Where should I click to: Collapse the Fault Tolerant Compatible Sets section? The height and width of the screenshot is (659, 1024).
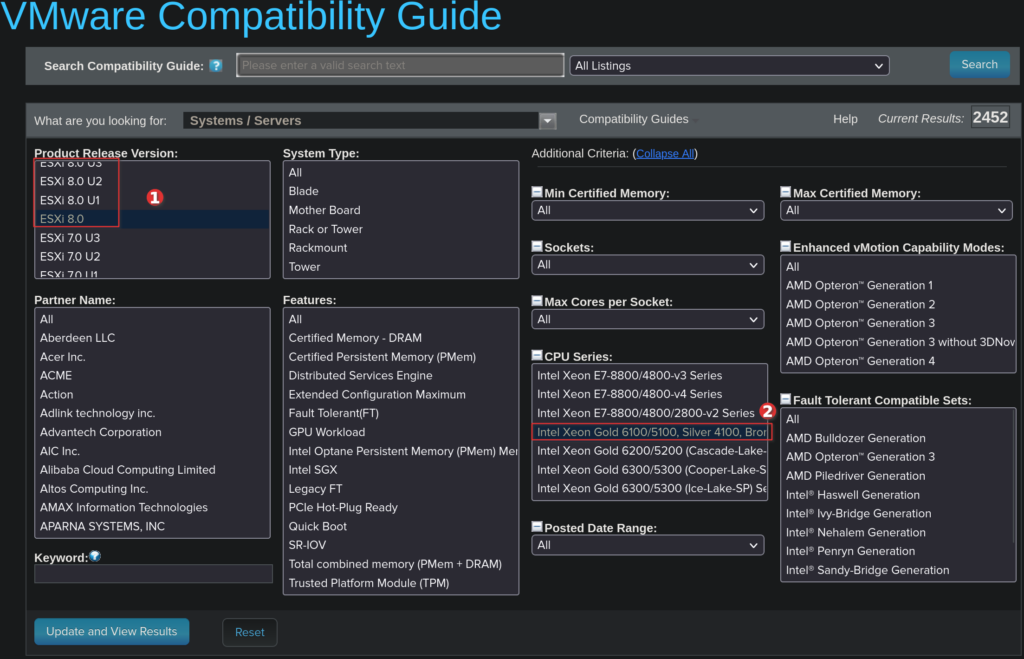click(786, 400)
